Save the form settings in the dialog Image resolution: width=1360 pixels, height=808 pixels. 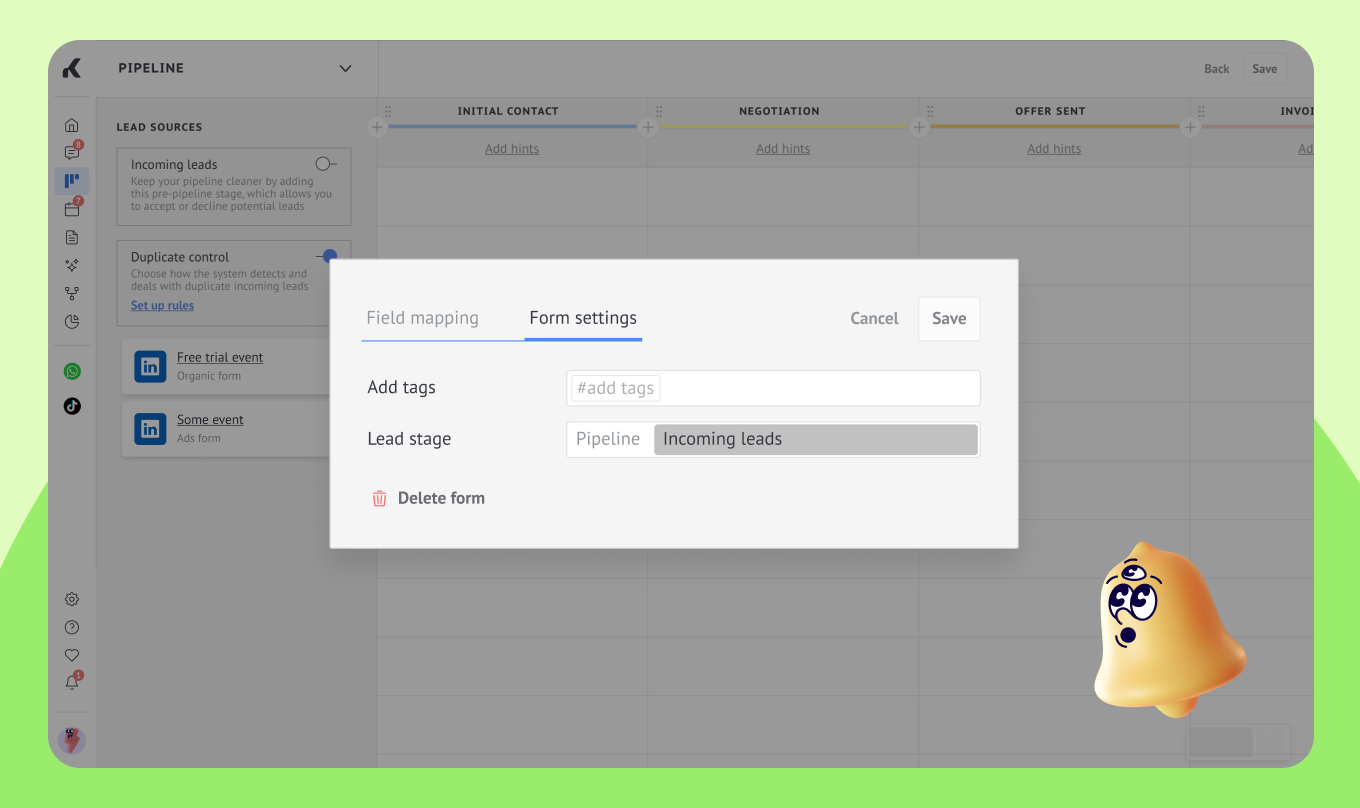tap(948, 318)
